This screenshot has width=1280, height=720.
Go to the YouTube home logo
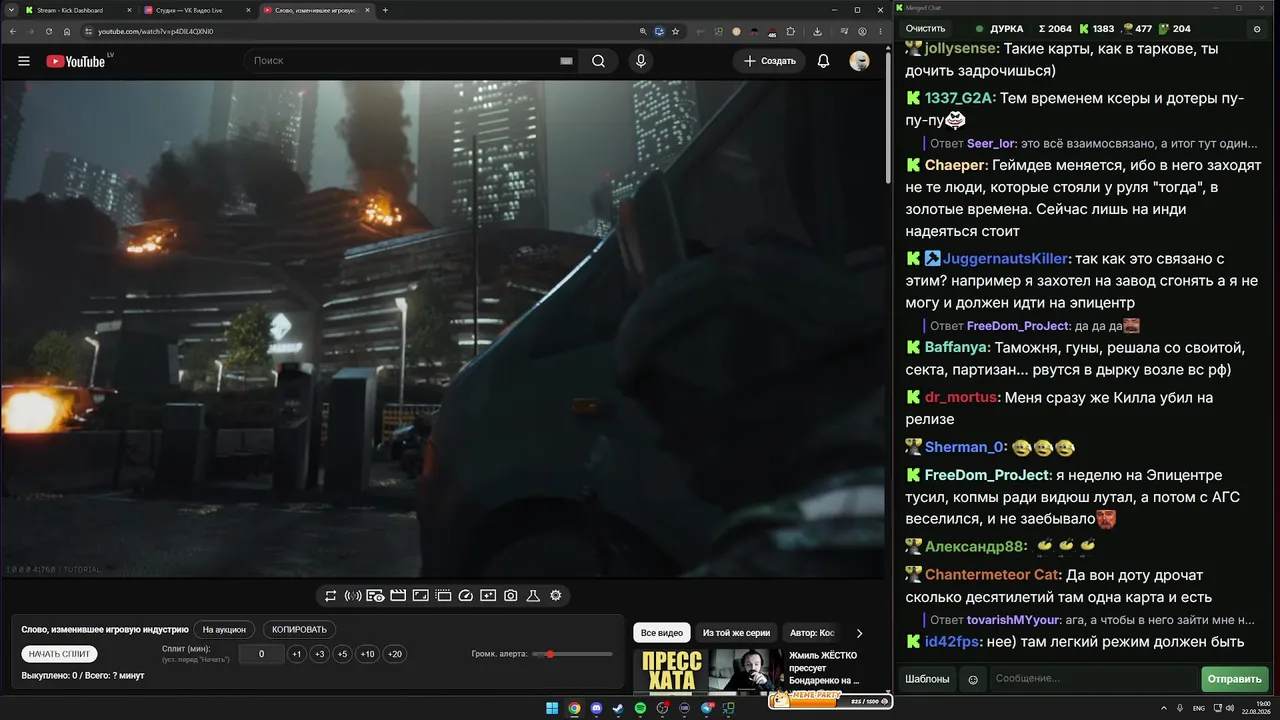coord(75,61)
